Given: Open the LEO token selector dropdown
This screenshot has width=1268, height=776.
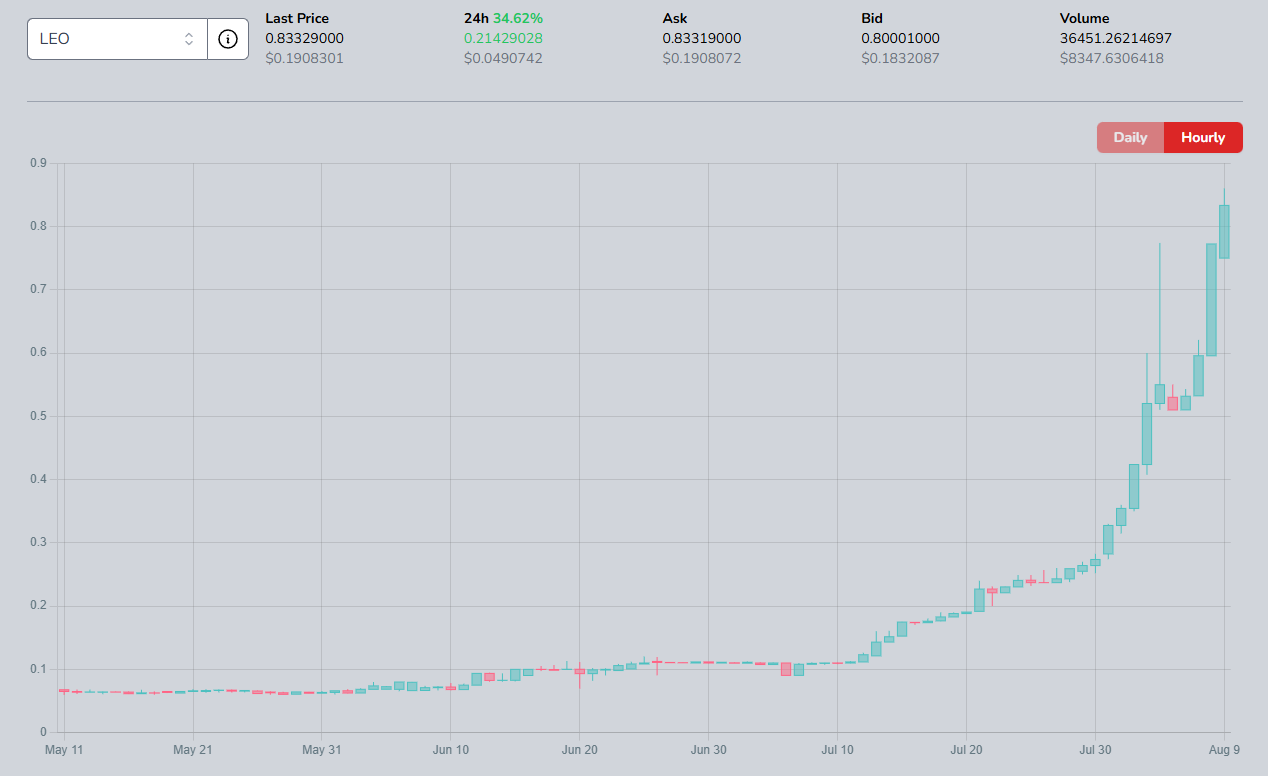Looking at the screenshot, I should tap(117, 39).
